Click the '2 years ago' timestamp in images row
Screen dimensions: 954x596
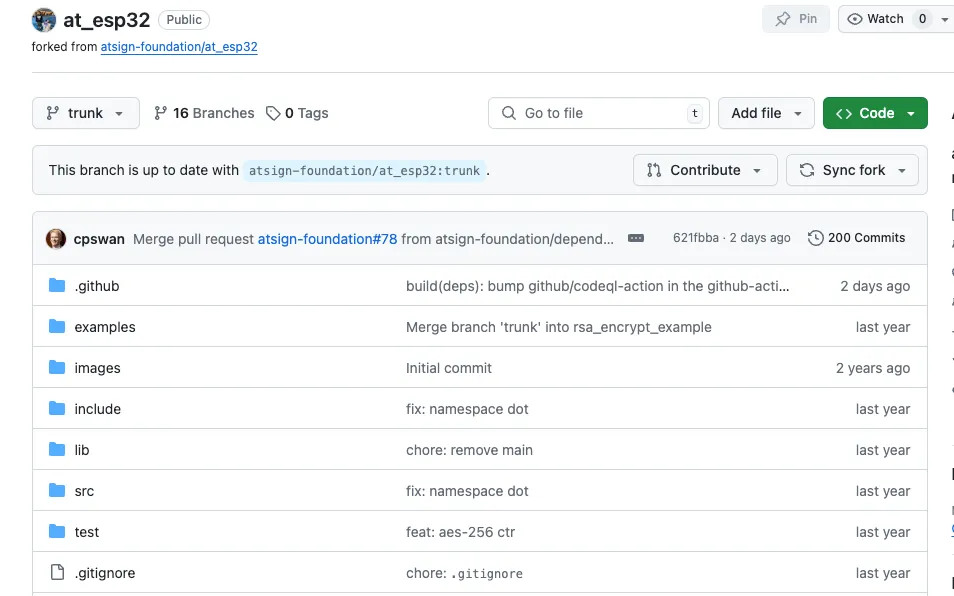point(872,369)
